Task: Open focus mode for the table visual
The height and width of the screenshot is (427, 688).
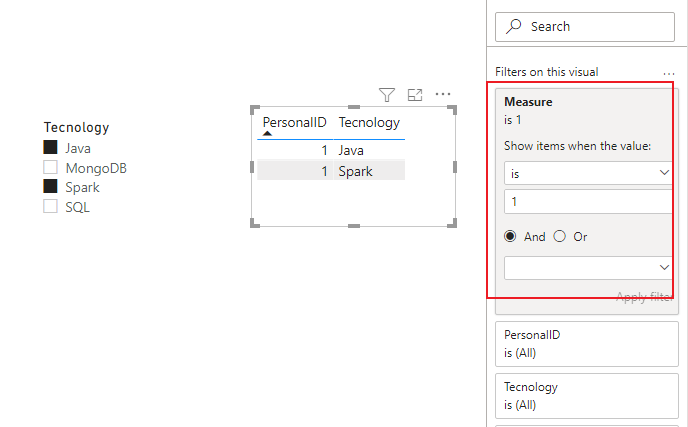Action: [415, 94]
